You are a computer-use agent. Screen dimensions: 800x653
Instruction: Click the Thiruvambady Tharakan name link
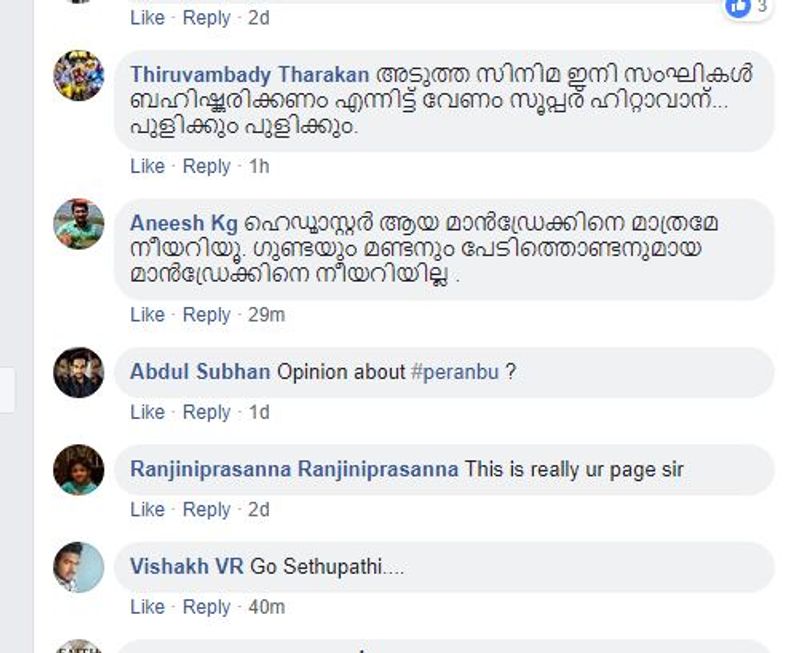pyautogui.click(x=250, y=75)
